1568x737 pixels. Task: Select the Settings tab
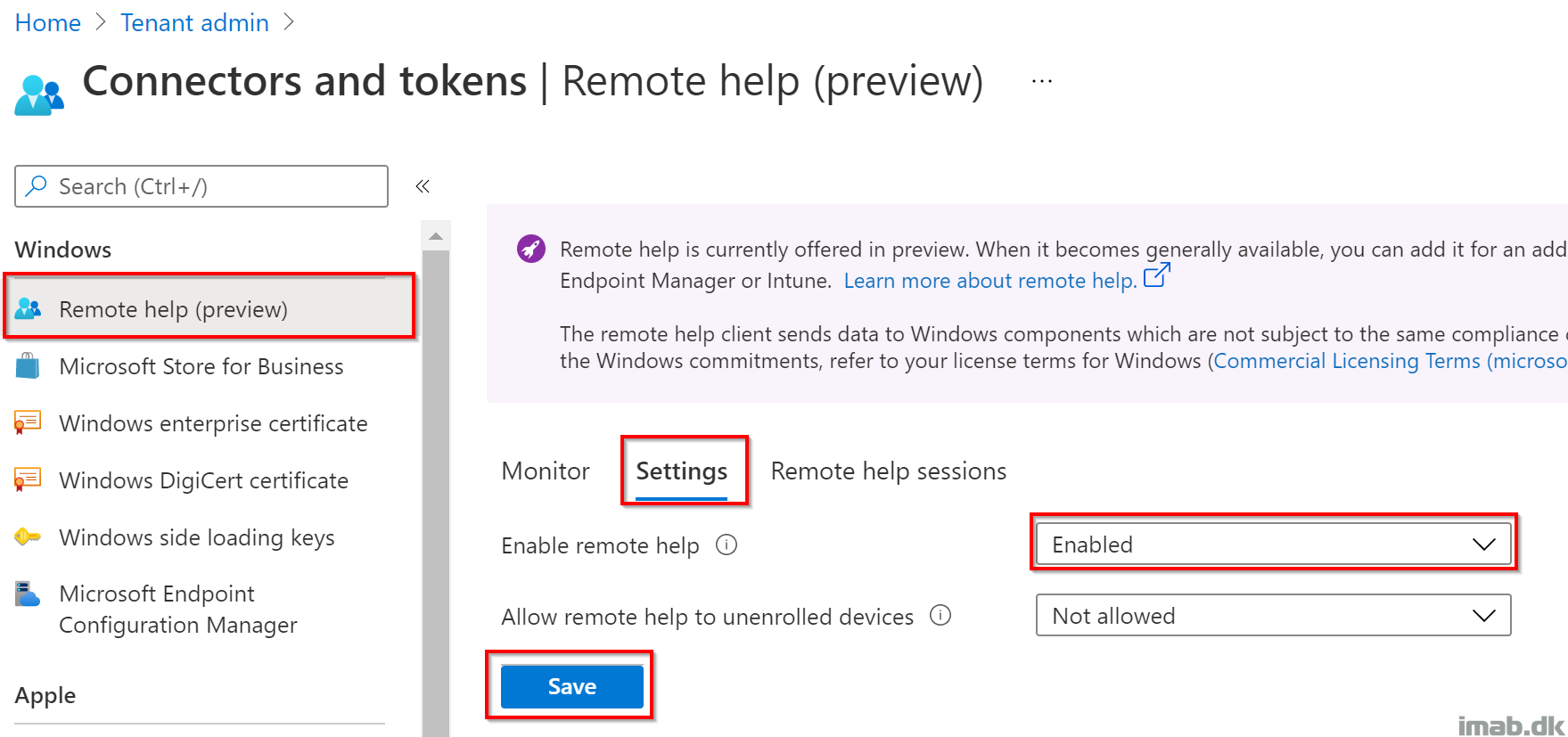[682, 471]
